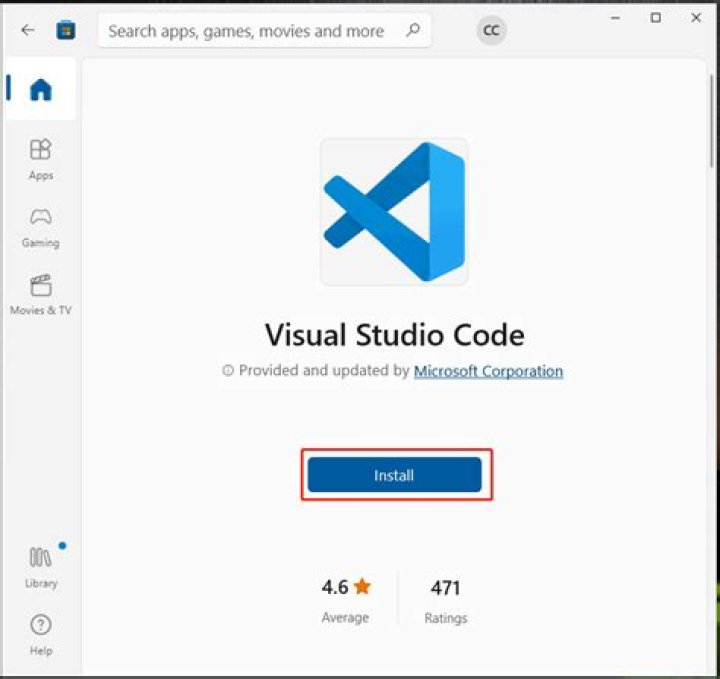Click the 4.6 average rating star
720x679 pixels.
pyautogui.click(x=362, y=586)
